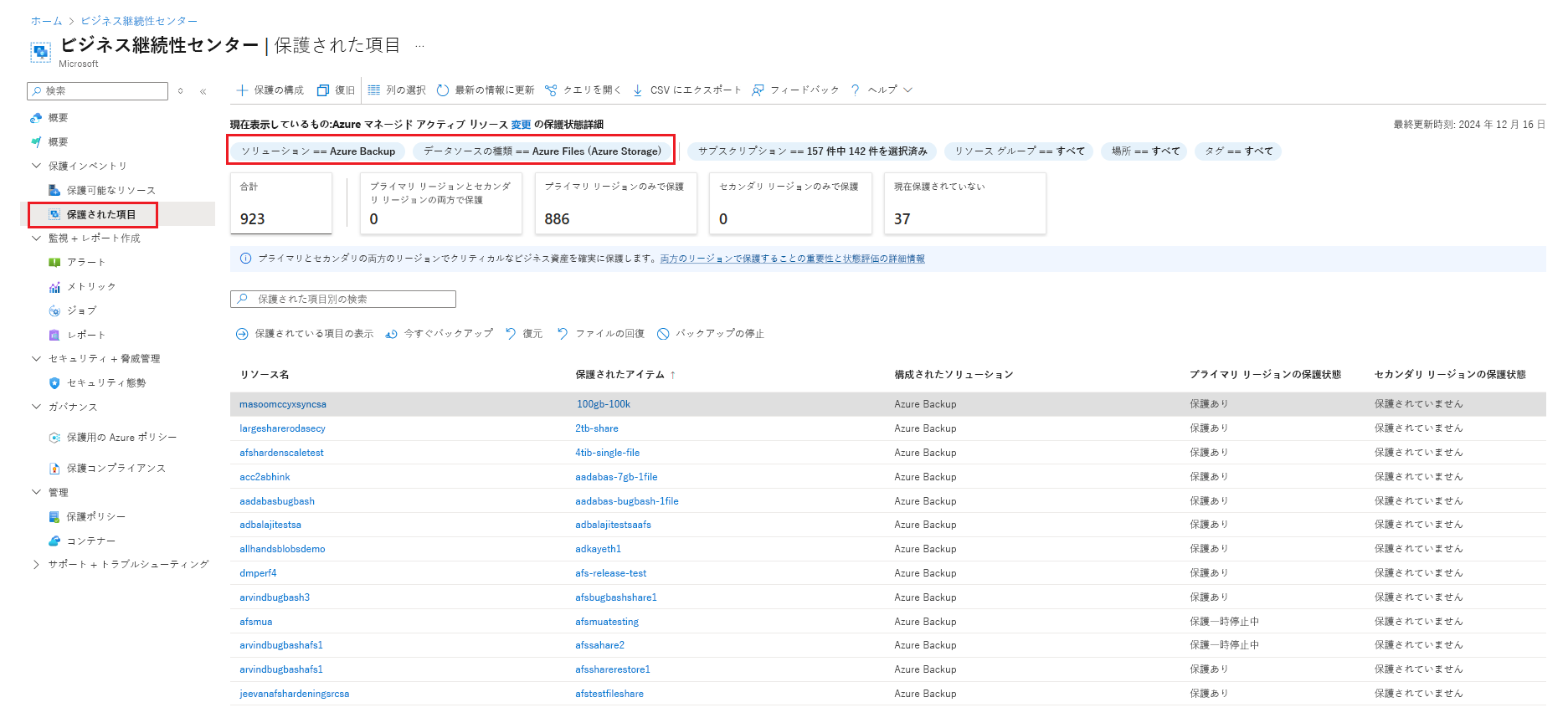The width and height of the screenshot is (1568, 728).
Task: Click 今すぐバックアップ backup now icon
Action: 391,334
